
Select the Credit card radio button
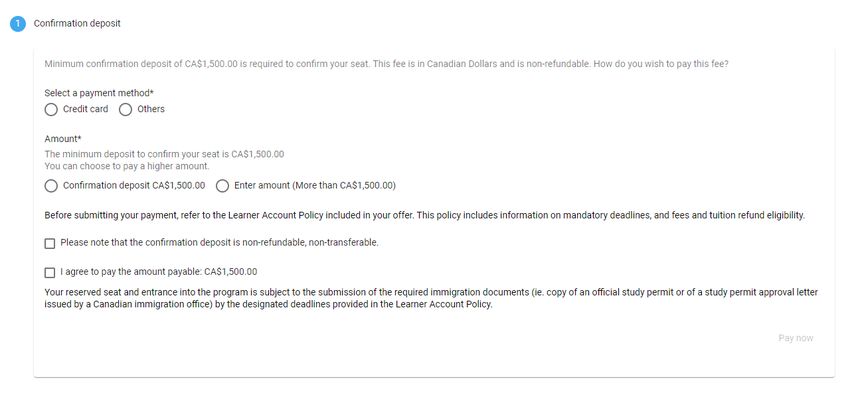coord(51,109)
